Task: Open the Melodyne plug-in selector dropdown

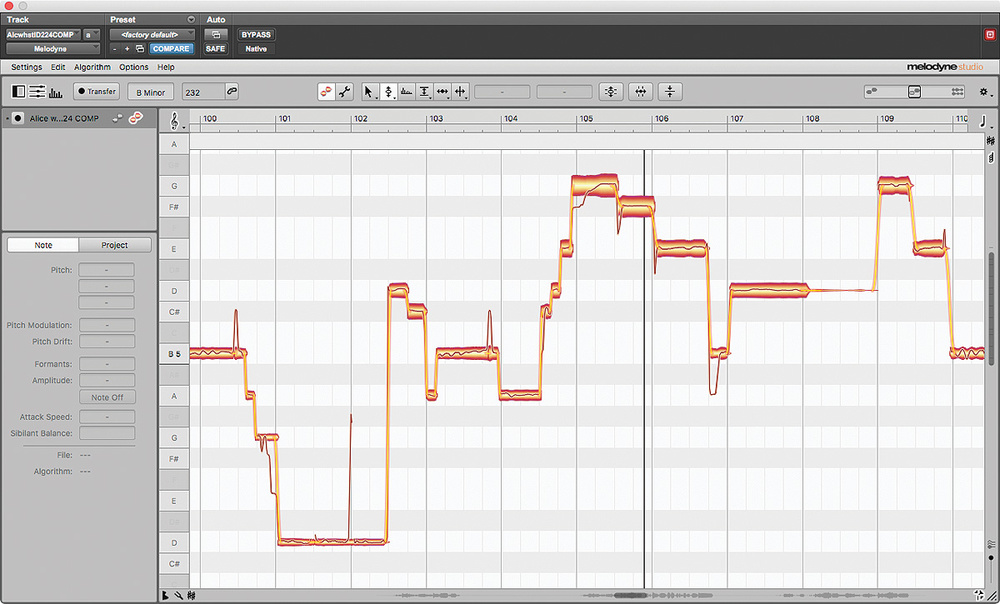Action: tap(53, 48)
